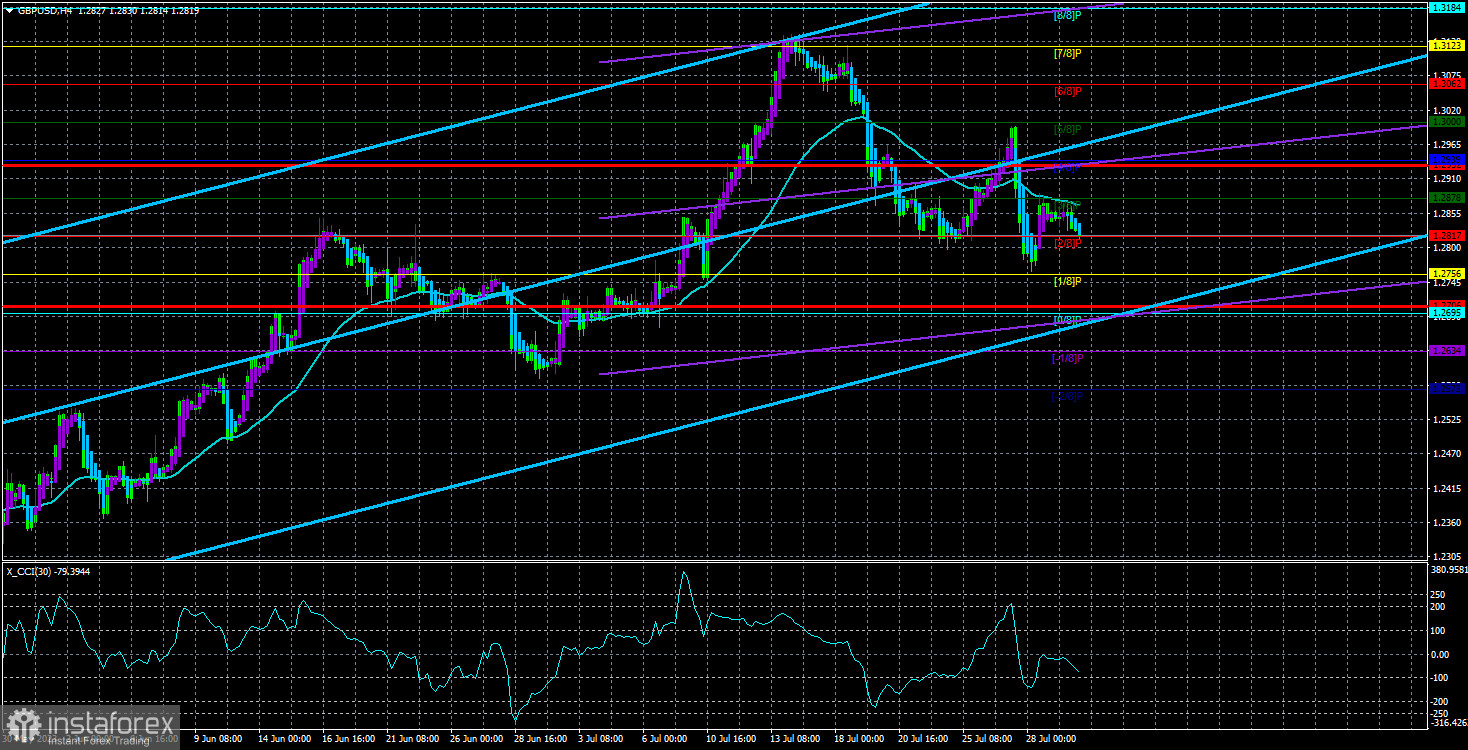This screenshot has width=1468, height=750.
Task: Click the 26 Jun 00:00 time label
Action: [x=477, y=739]
